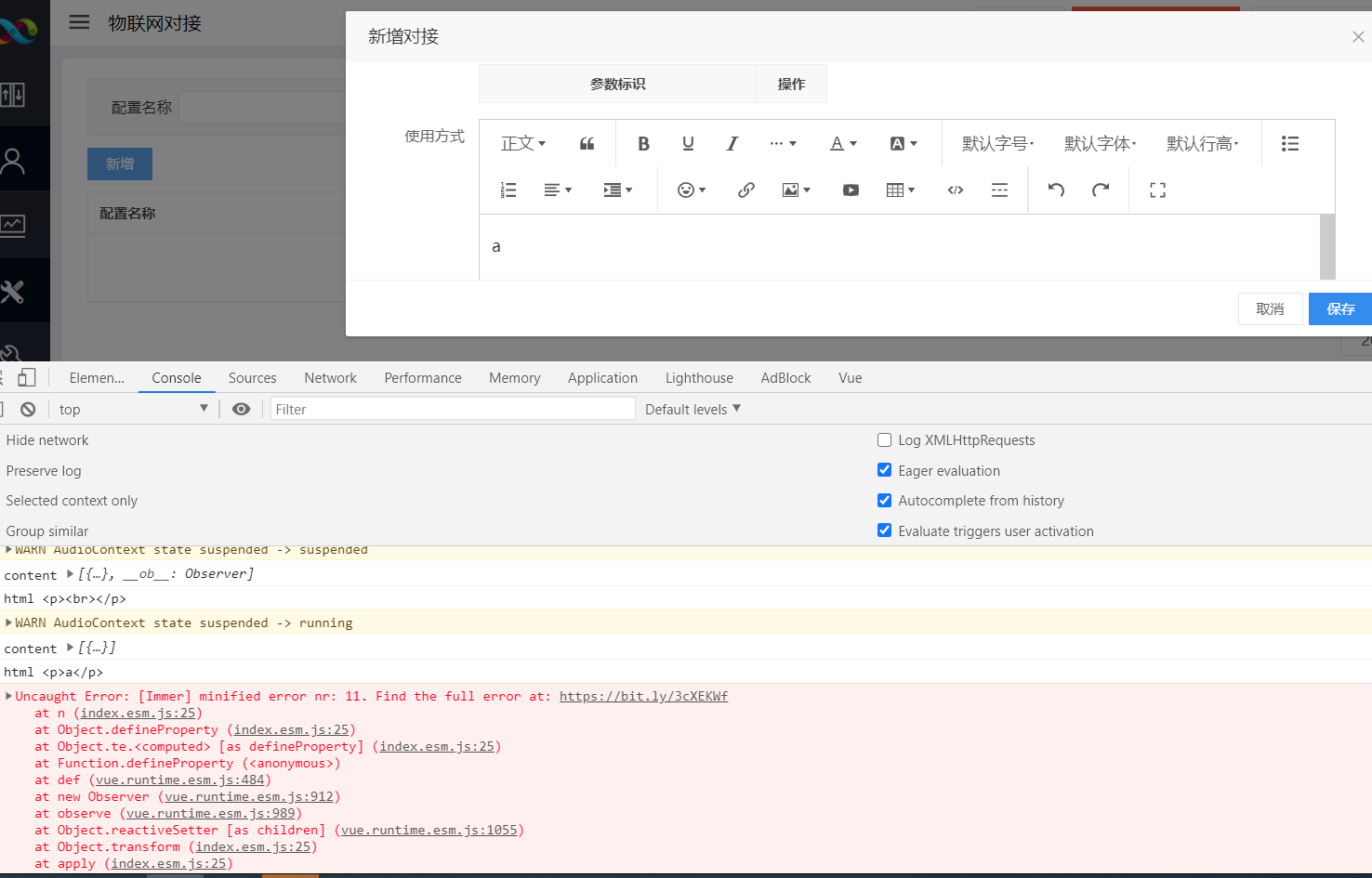The height and width of the screenshot is (878, 1372).
Task: Enable Log XMLHttpRequests checkbox
Action: click(885, 440)
